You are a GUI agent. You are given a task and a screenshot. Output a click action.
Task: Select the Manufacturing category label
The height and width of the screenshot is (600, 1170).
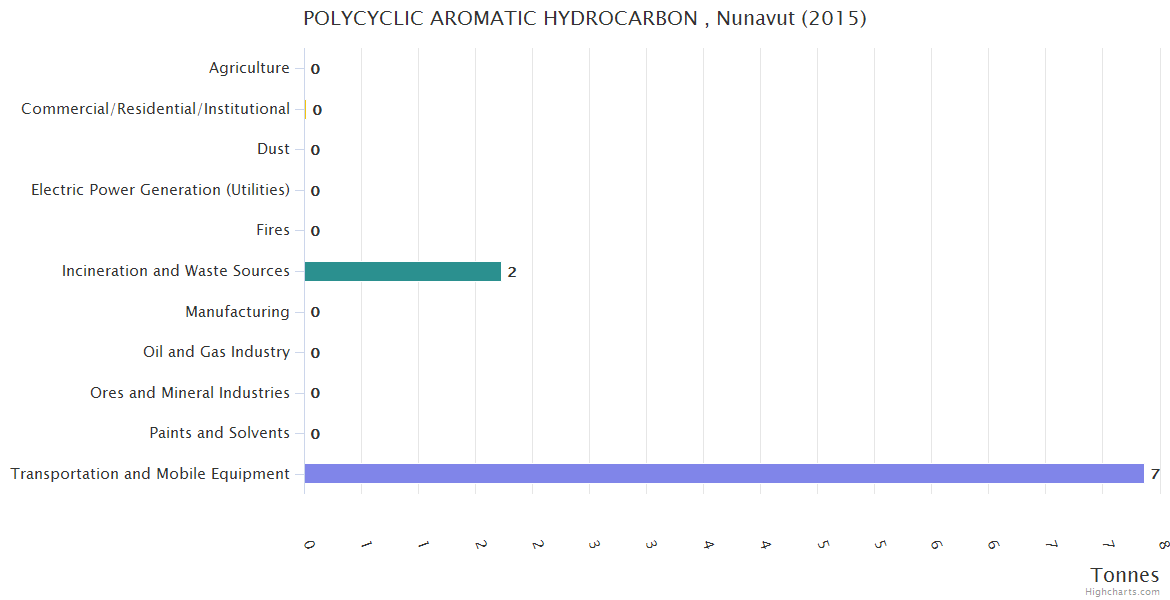(237, 312)
